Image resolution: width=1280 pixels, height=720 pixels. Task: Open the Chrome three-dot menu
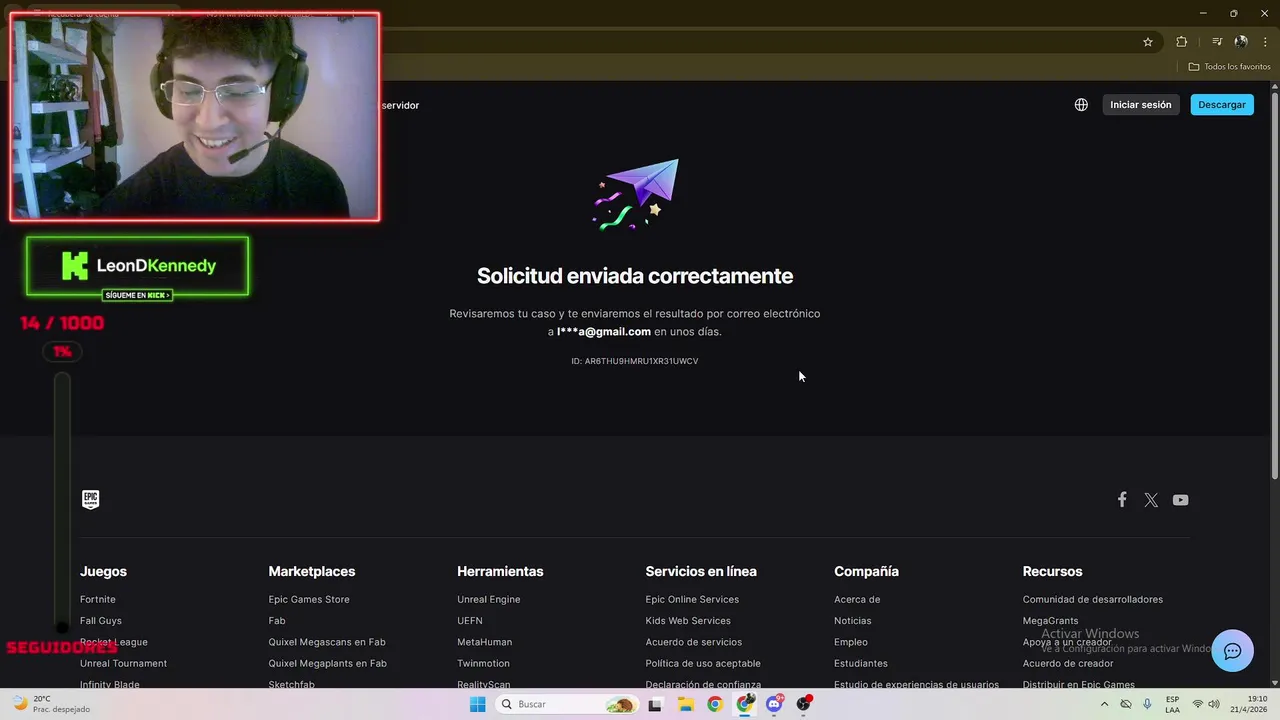point(1265,42)
